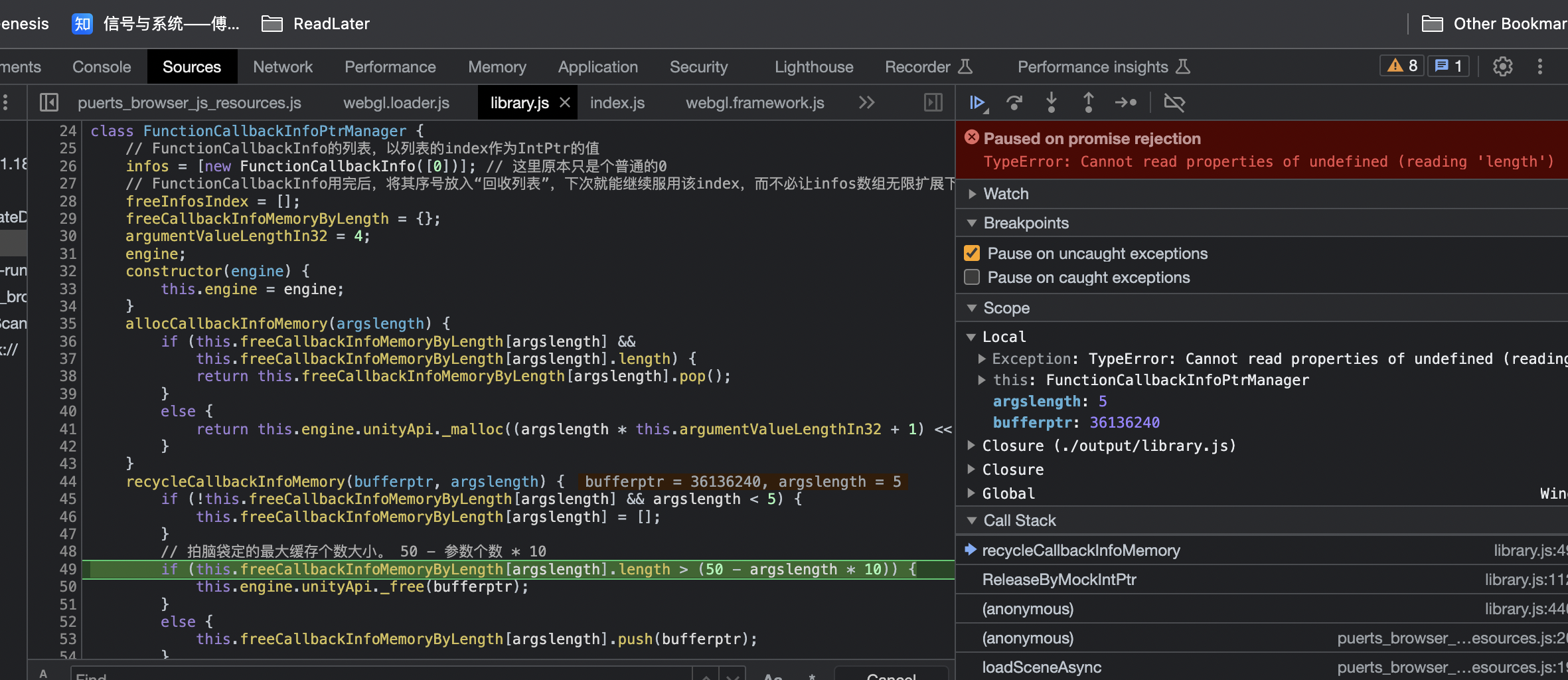Open the warnings counter showing 8
This screenshot has width=1568, height=680.
coord(1401,66)
